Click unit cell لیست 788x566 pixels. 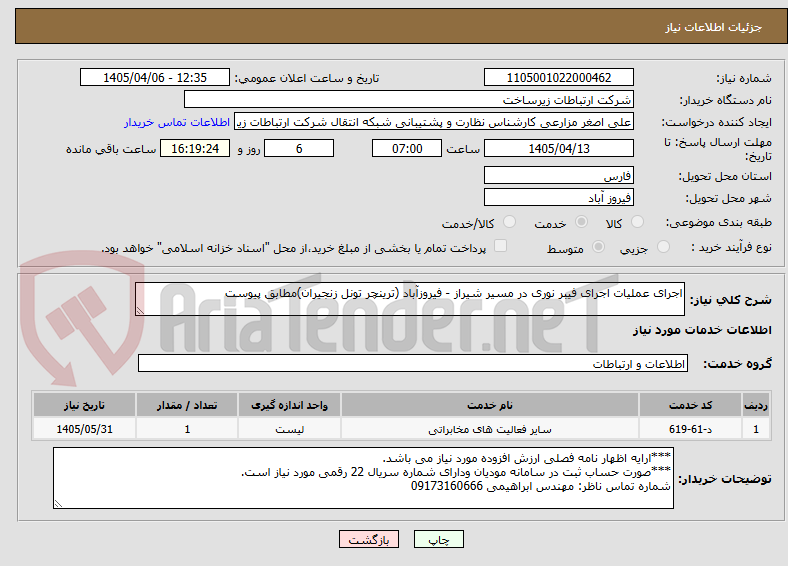pos(289,429)
